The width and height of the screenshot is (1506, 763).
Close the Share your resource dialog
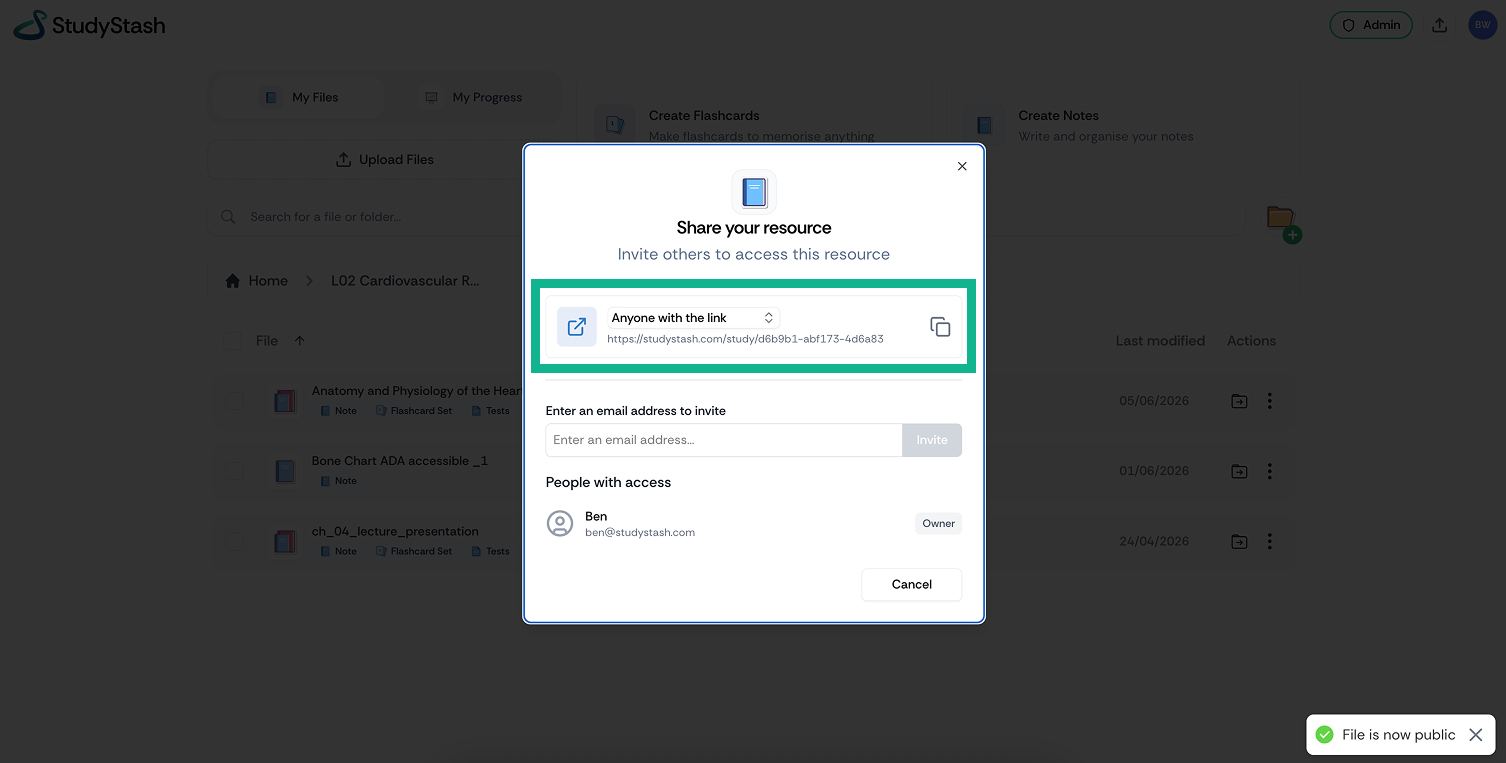pos(962,166)
